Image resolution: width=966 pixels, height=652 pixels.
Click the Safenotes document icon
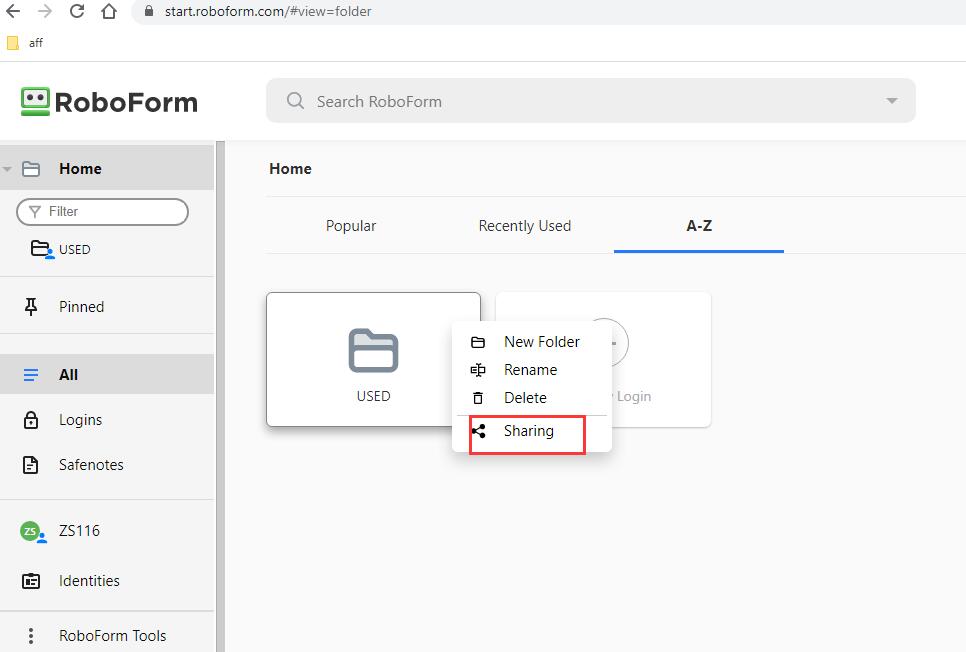pos(31,465)
